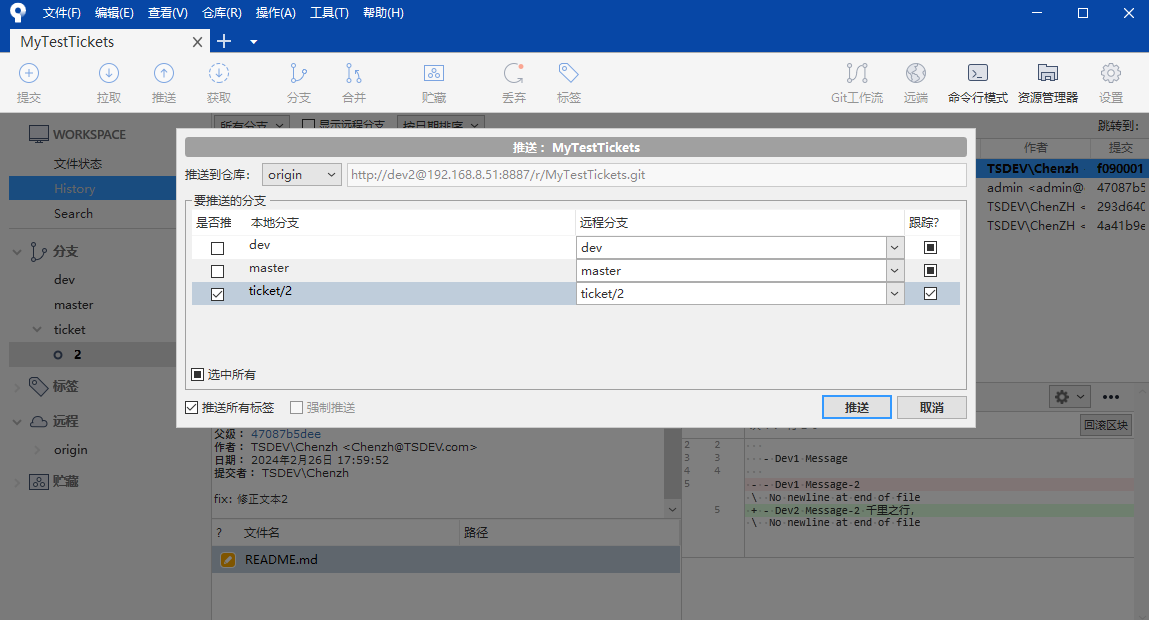
Task: Click the Merge (合并) toolbar icon
Action: pos(353,73)
